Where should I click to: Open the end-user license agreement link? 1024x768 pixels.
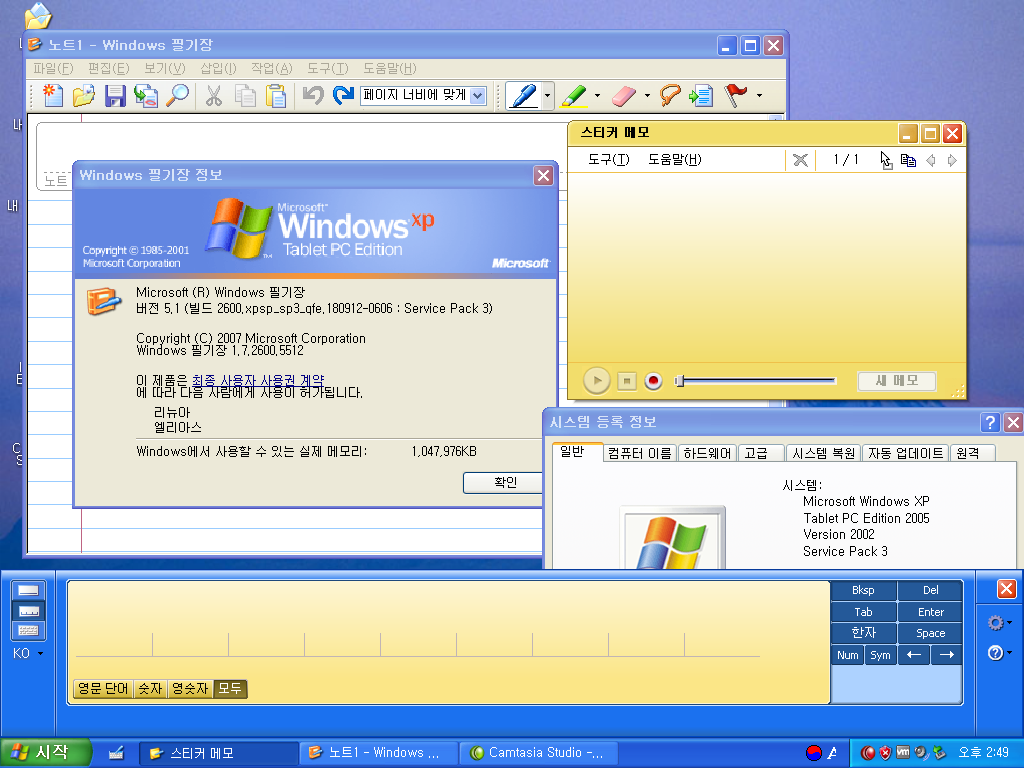(x=257, y=380)
